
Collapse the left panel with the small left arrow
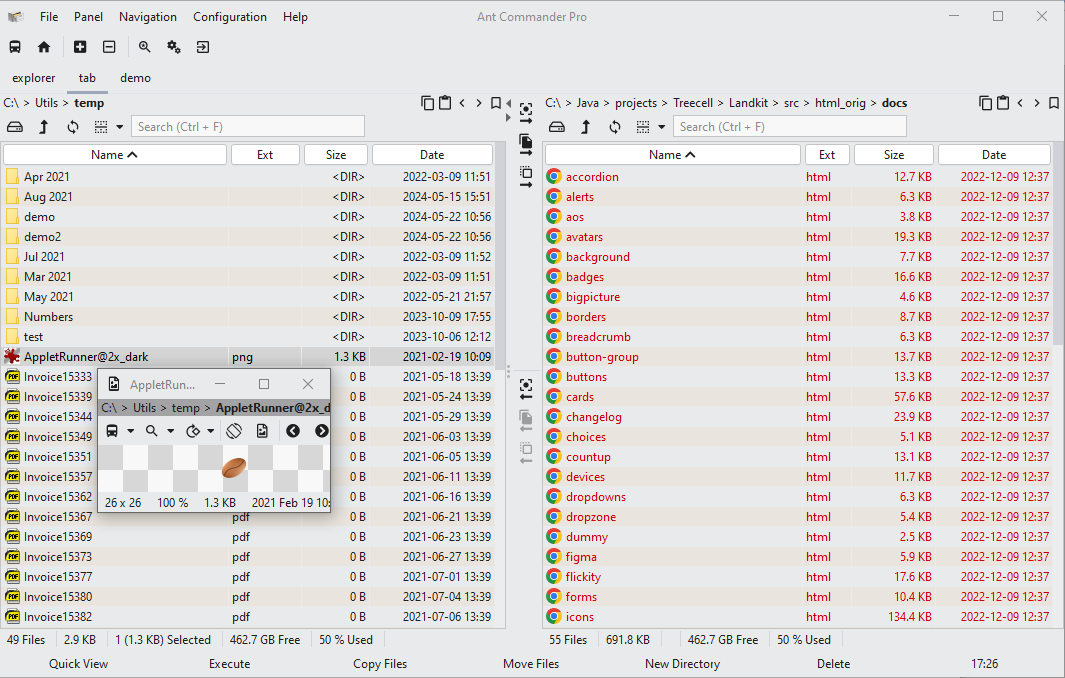point(509,104)
